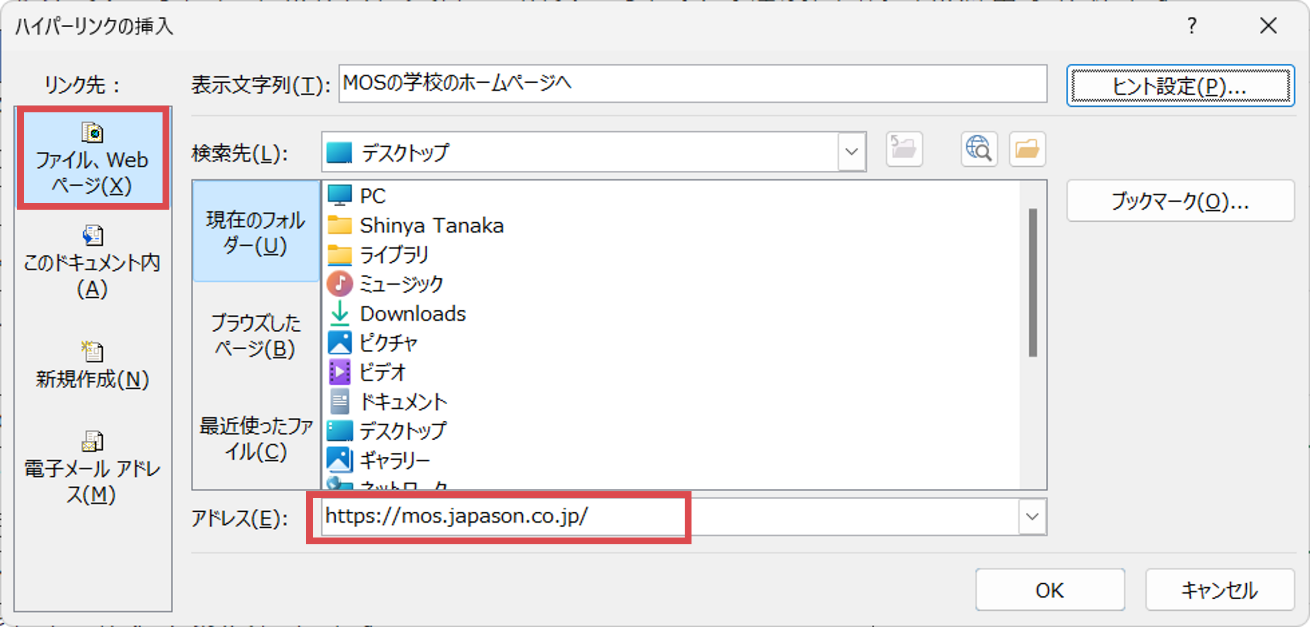Select 'E-mail Address' (電子メール アドレス) link option
Viewport: 1310px width, 627px height.
92,469
